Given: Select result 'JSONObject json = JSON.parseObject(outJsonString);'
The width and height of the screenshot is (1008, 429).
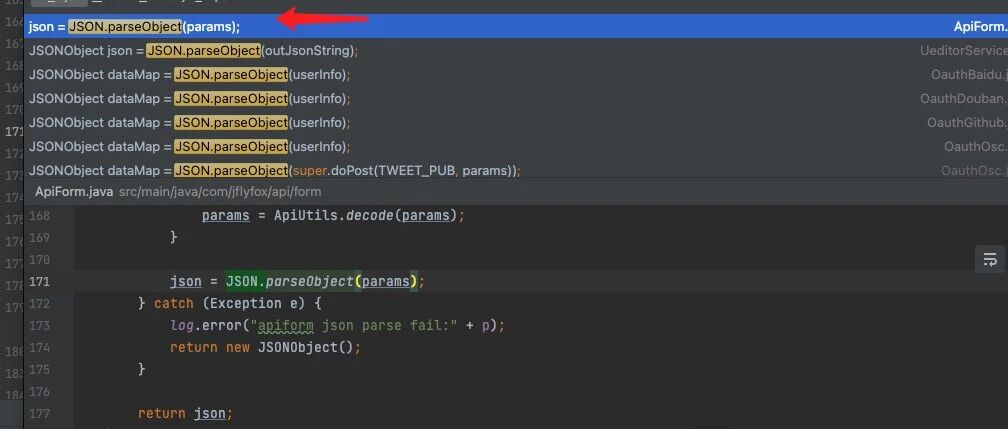Looking at the screenshot, I should click(x=516, y=50).
